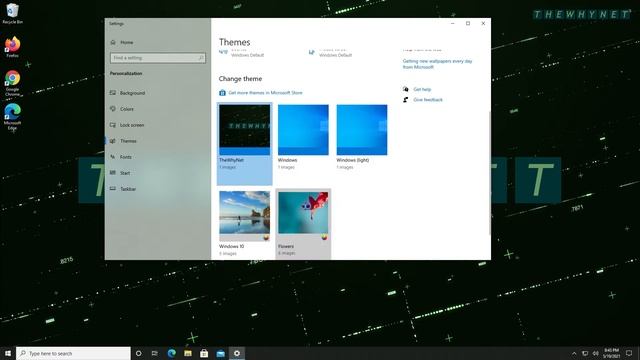The height and width of the screenshot is (360, 640).
Task: Launch Firefox from desktop shortcut
Action: coord(12,47)
